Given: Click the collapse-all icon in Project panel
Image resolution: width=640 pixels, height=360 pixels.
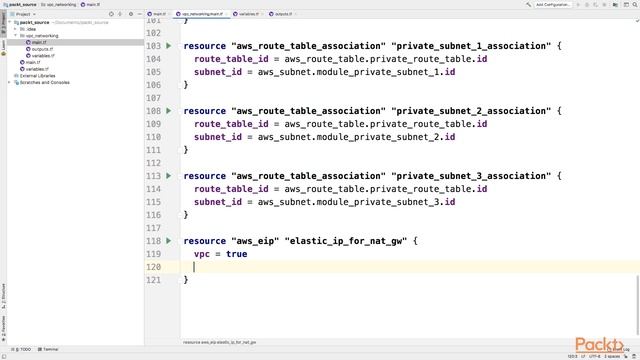Looking at the screenshot, I should click(120, 14).
